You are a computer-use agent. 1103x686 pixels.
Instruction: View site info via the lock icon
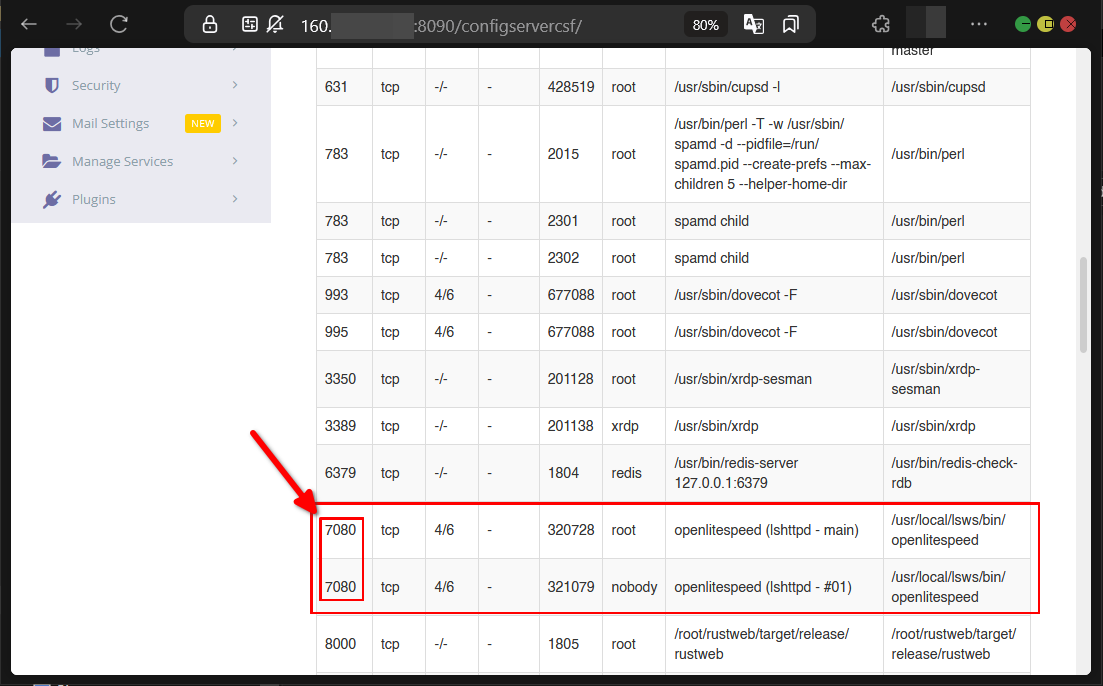[x=209, y=24]
